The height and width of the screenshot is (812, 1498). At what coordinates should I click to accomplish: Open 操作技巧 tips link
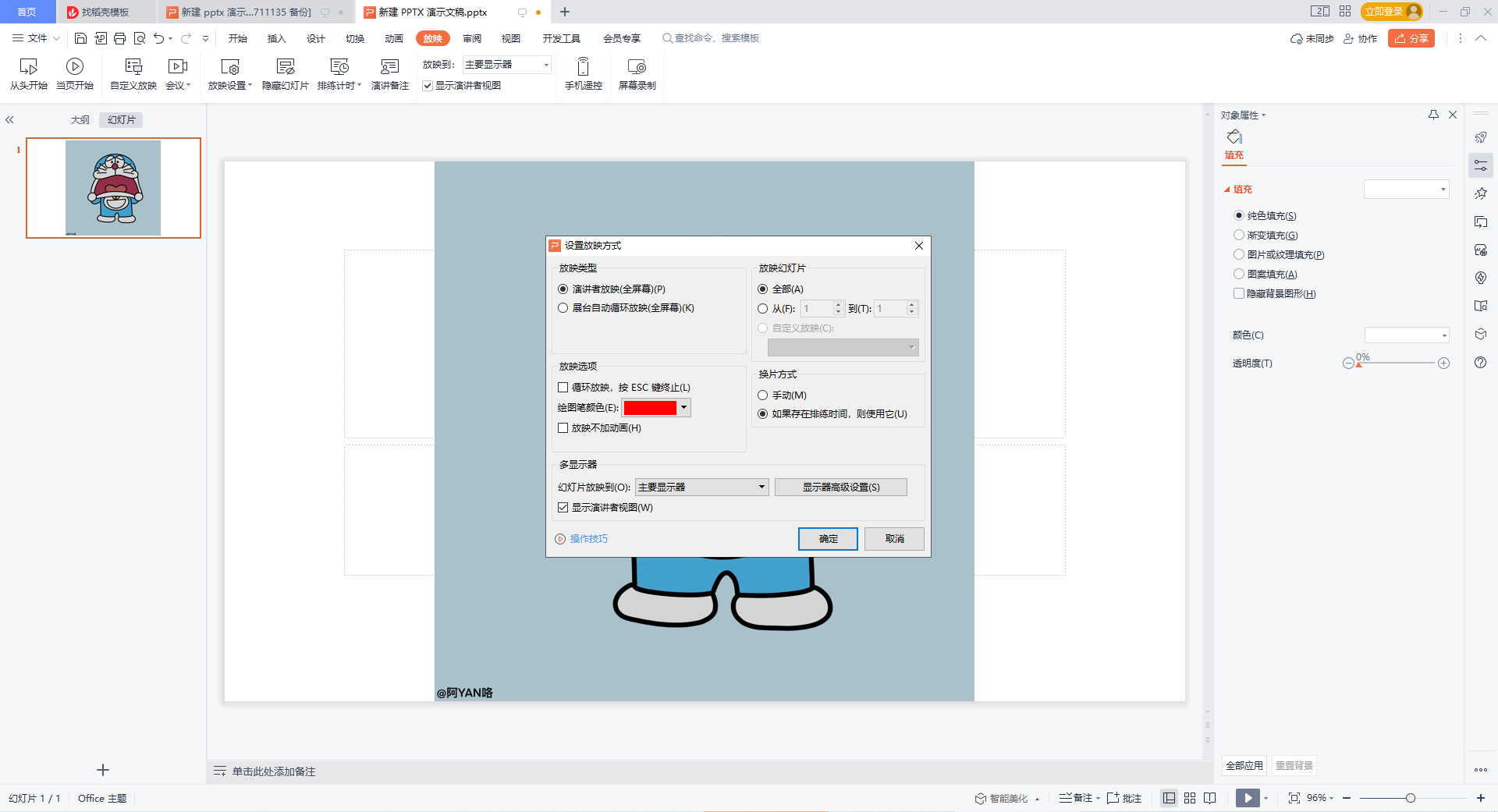[581, 539]
